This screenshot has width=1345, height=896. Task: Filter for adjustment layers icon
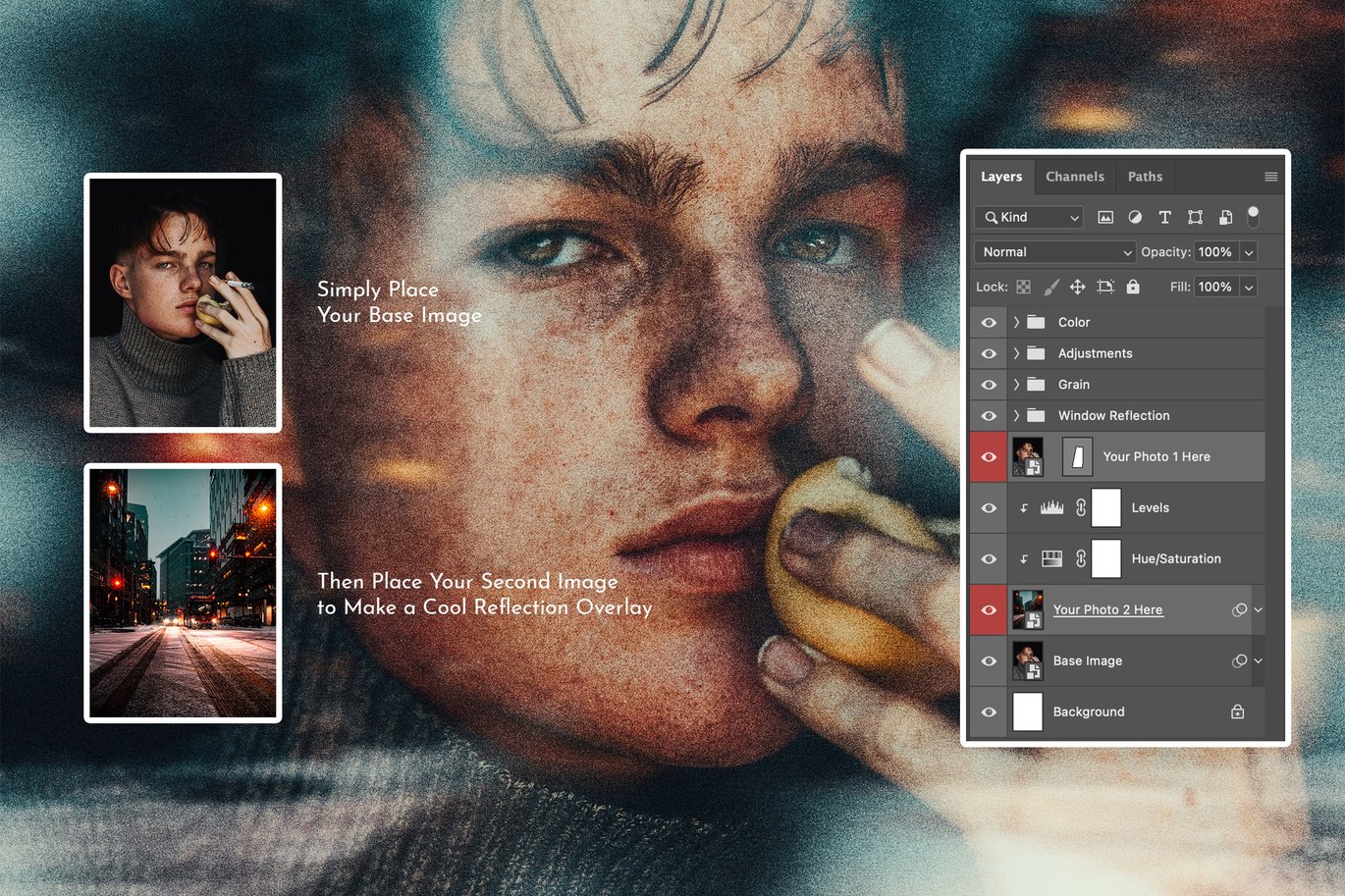(1135, 217)
